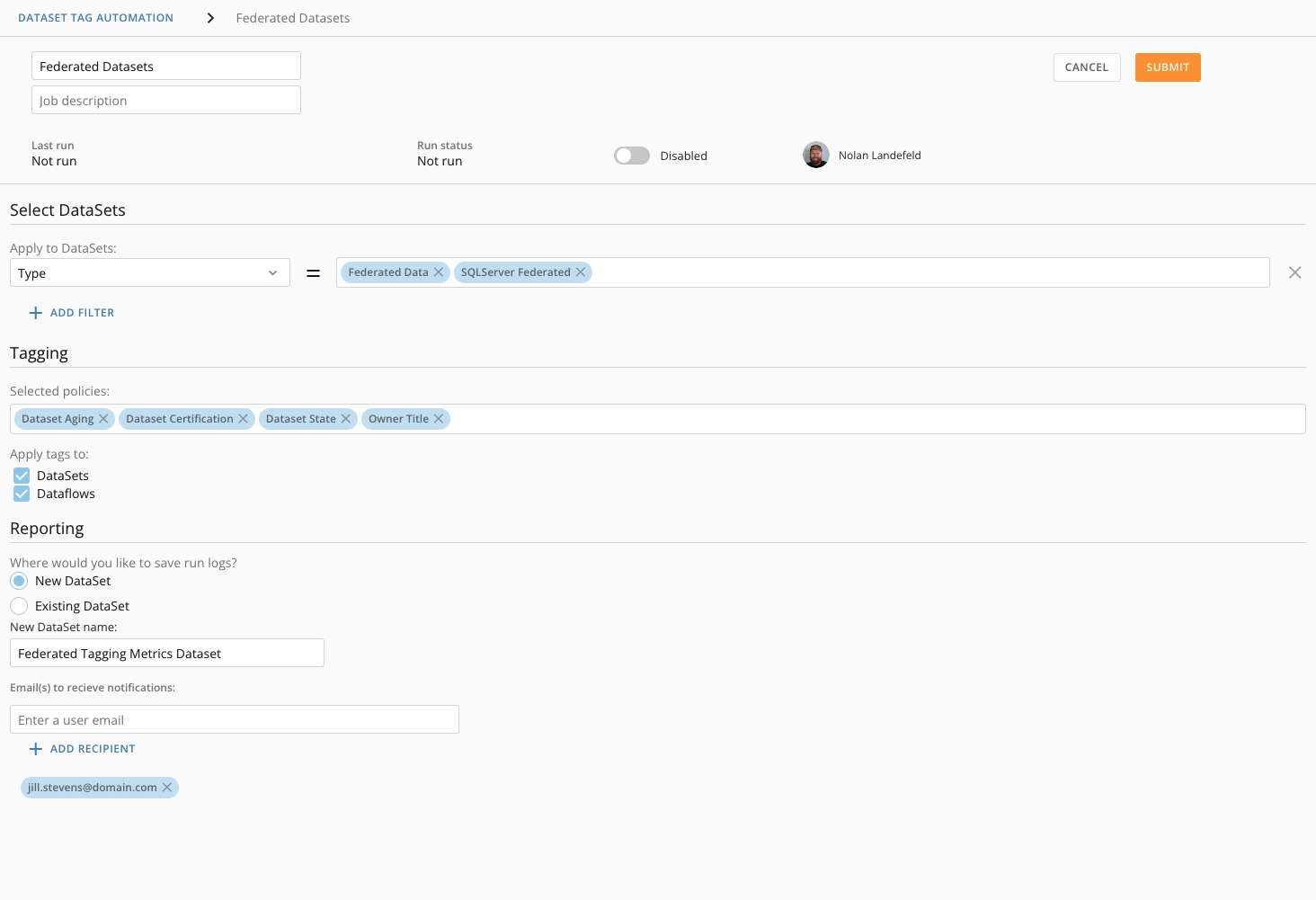This screenshot has width=1316, height=900.
Task: Click the breadcrumb arrow after Dataset Tag Automation
Action: pos(209,17)
